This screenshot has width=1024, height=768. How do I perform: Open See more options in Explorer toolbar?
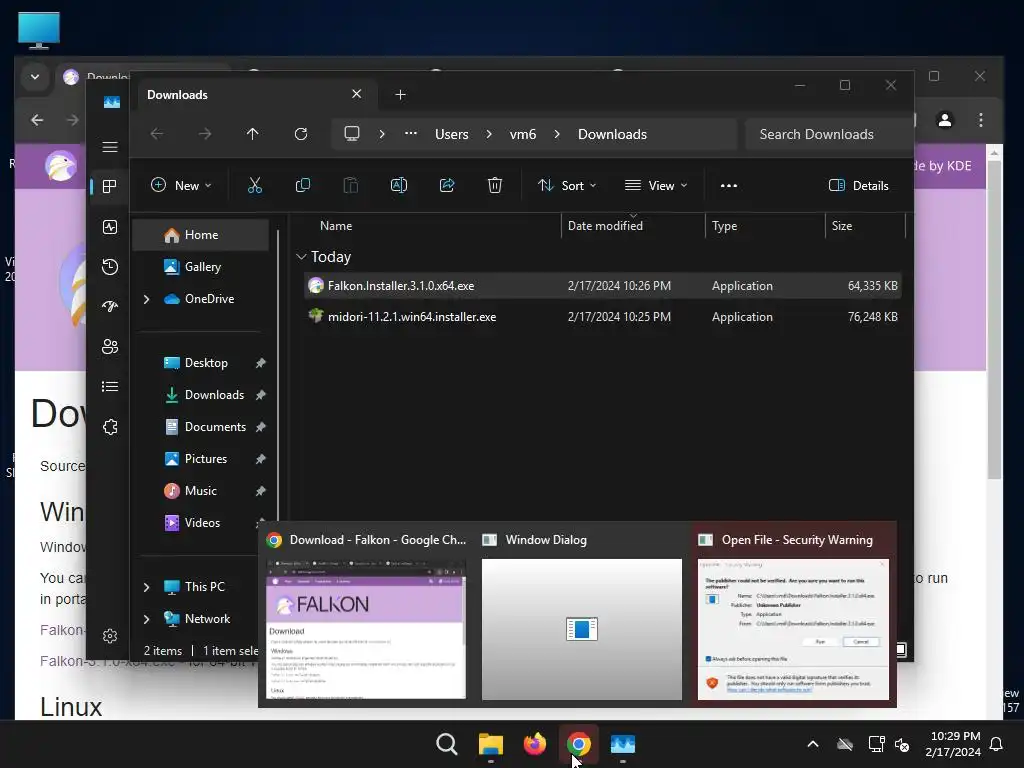729,185
